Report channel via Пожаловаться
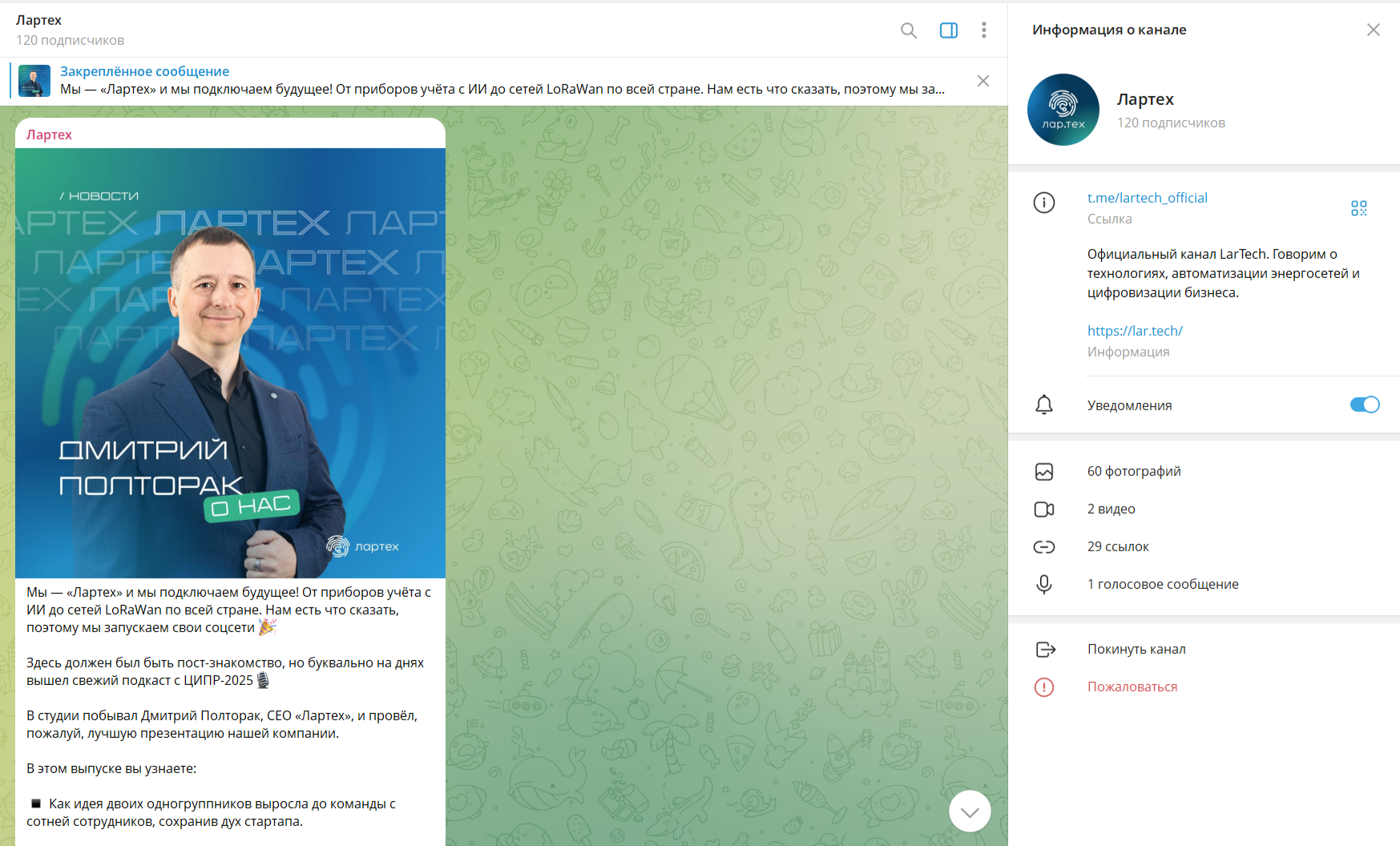 (x=1132, y=687)
